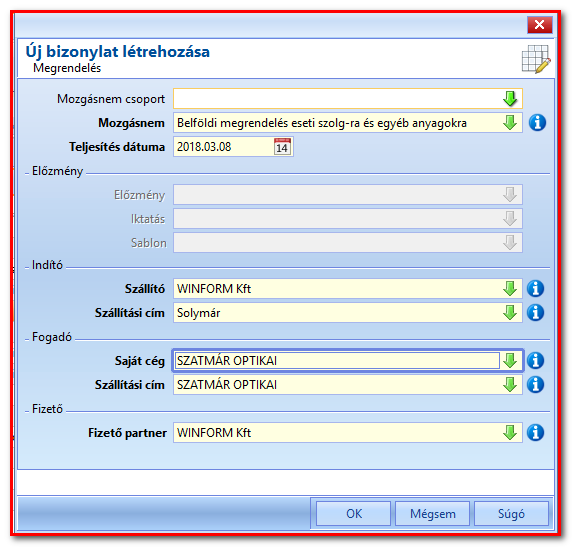572x547 pixels.
Task: Show info for the Mozgásnem field
Action: pos(537,123)
